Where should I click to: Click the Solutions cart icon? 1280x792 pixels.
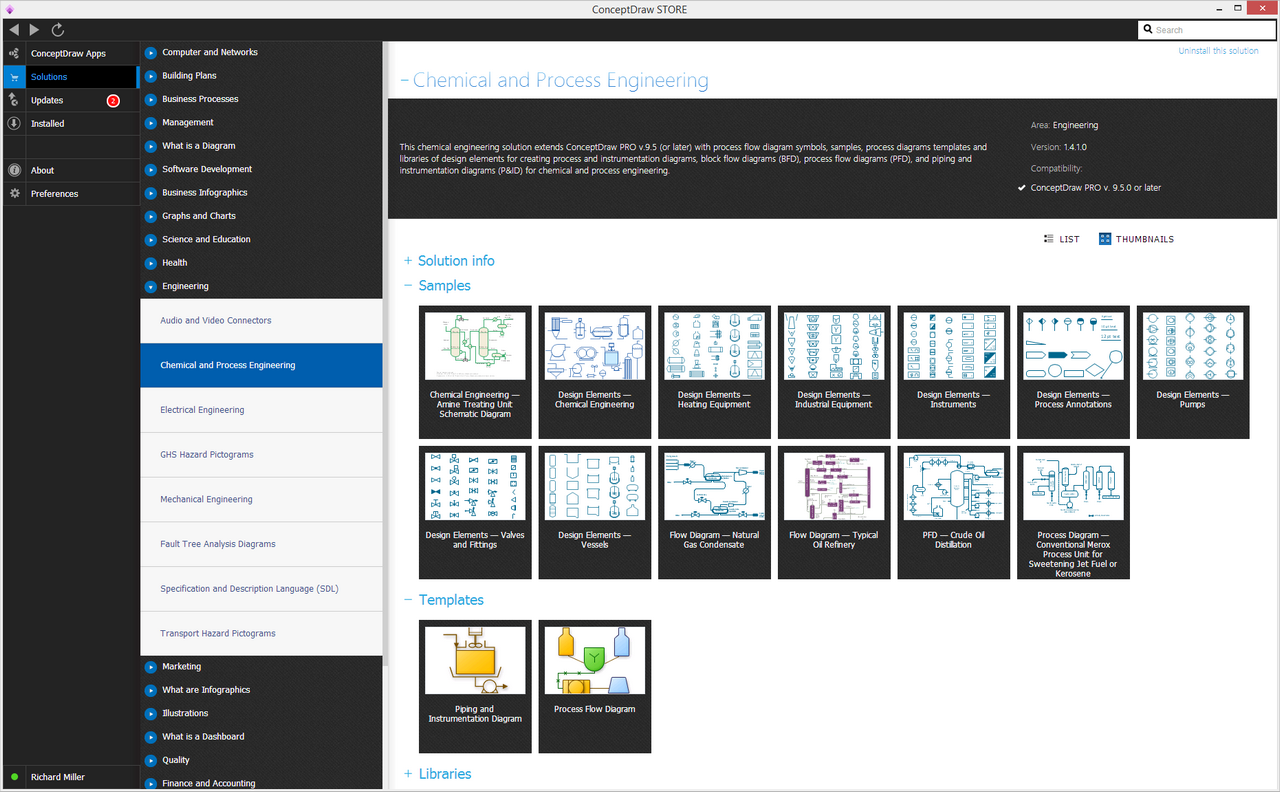(14, 77)
